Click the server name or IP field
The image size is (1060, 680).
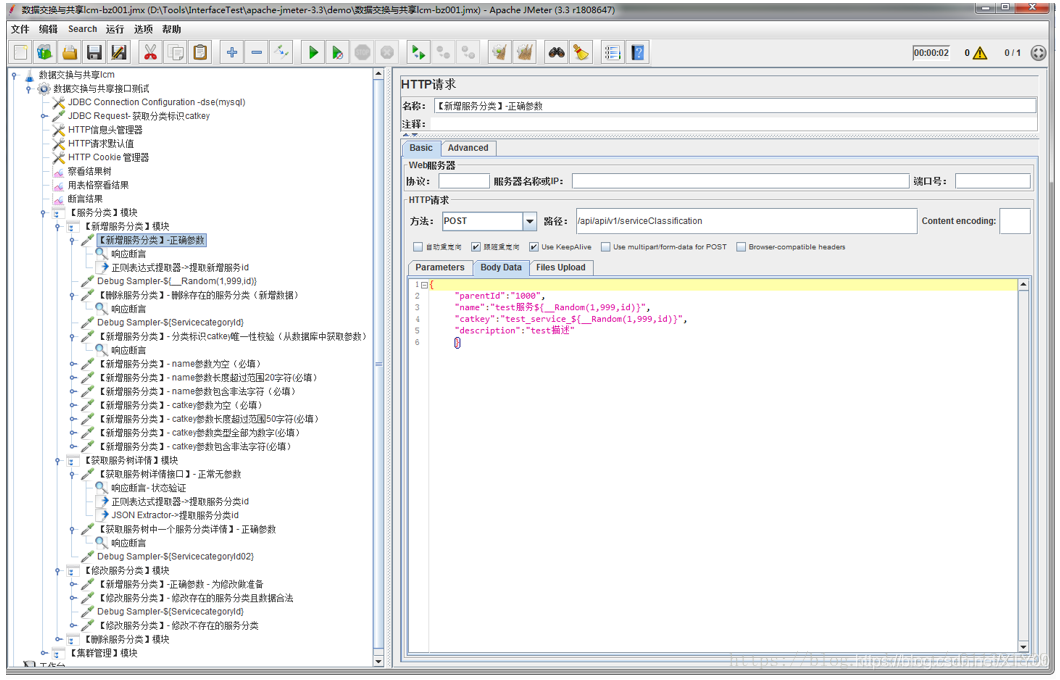click(740, 181)
